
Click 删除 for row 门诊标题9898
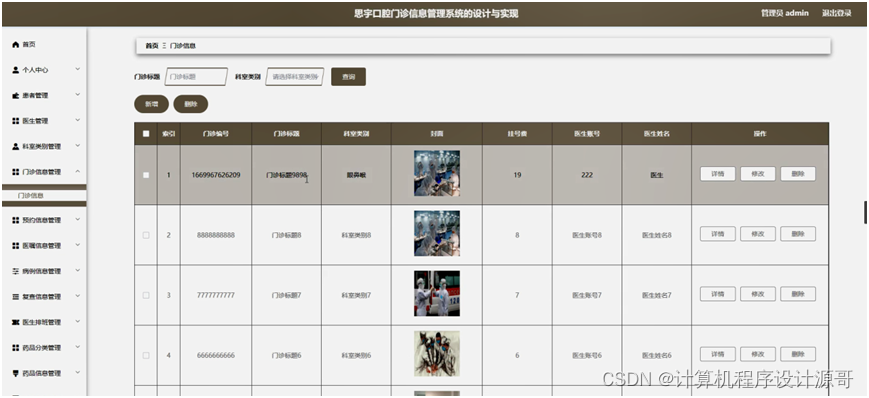tap(798, 174)
